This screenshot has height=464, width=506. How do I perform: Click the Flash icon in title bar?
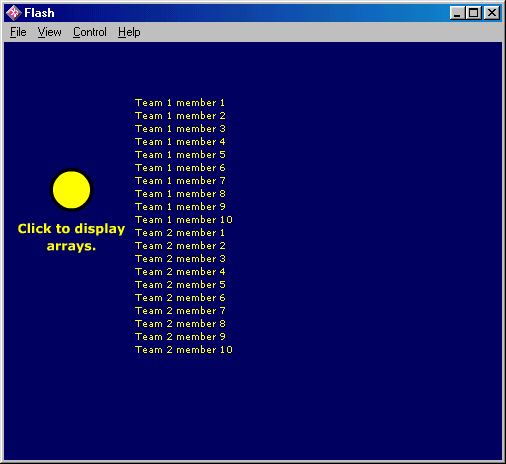tap(14, 13)
